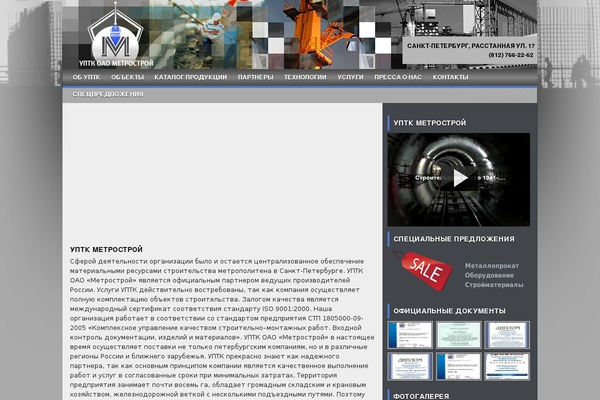Click the УПТК ОАО Метрострой logo
This screenshot has width=600, height=400.
click(116, 35)
